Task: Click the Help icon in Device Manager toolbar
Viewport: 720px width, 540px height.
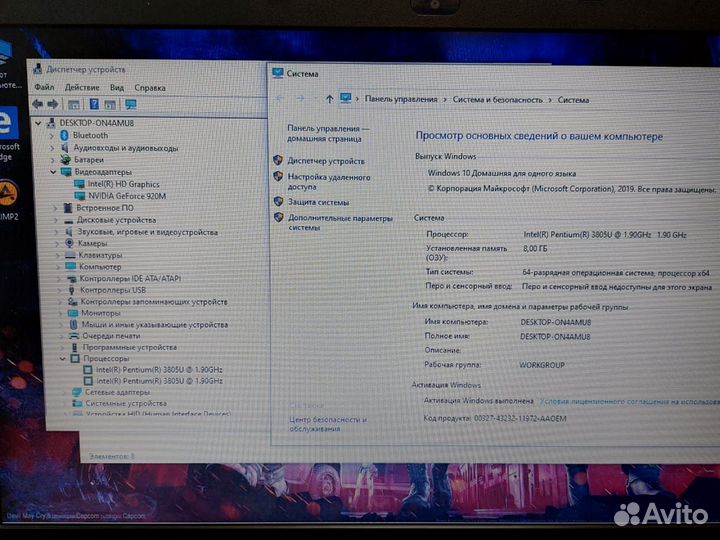Action: [x=95, y=104]
